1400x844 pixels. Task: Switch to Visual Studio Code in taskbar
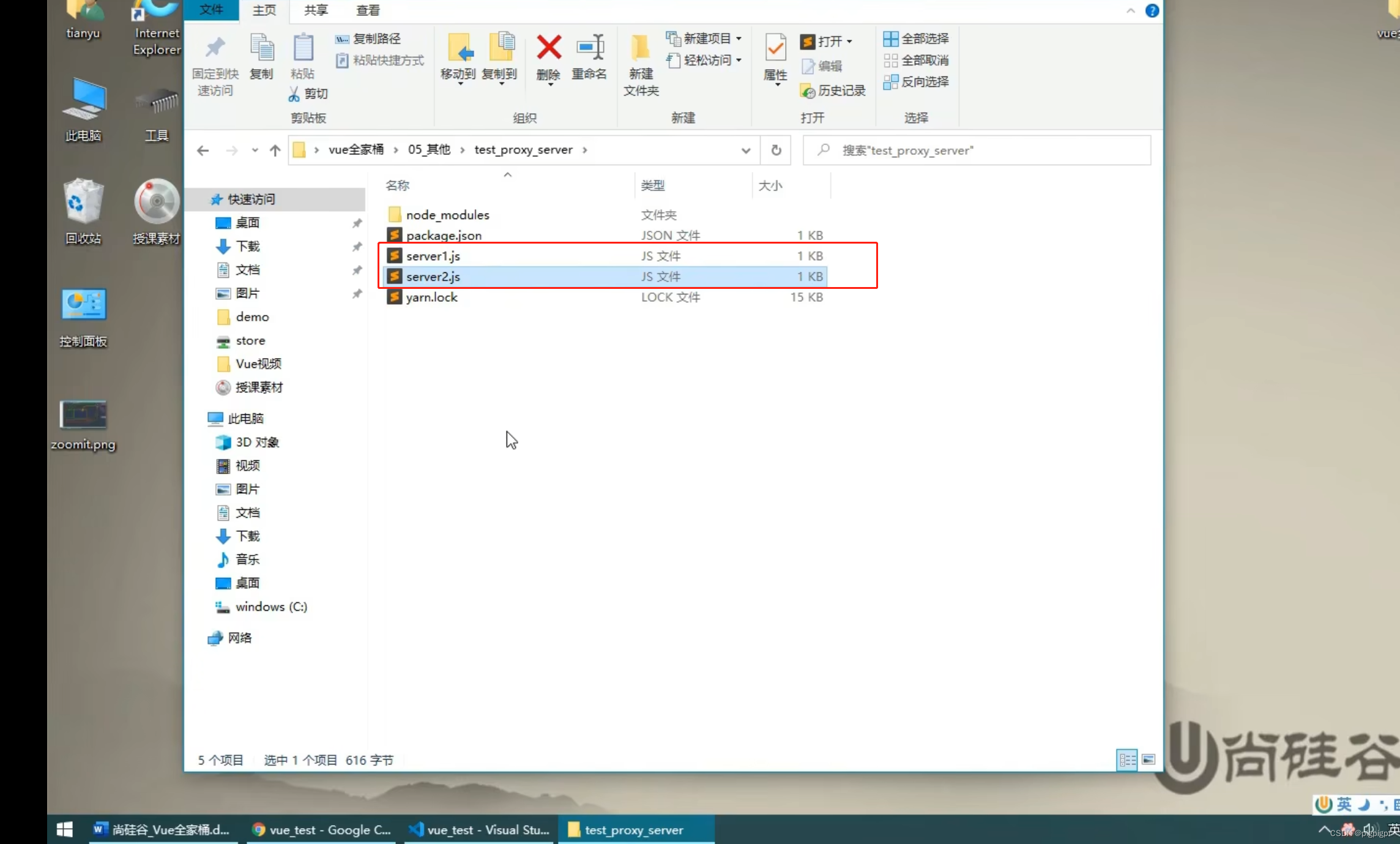tap(479, 830)
